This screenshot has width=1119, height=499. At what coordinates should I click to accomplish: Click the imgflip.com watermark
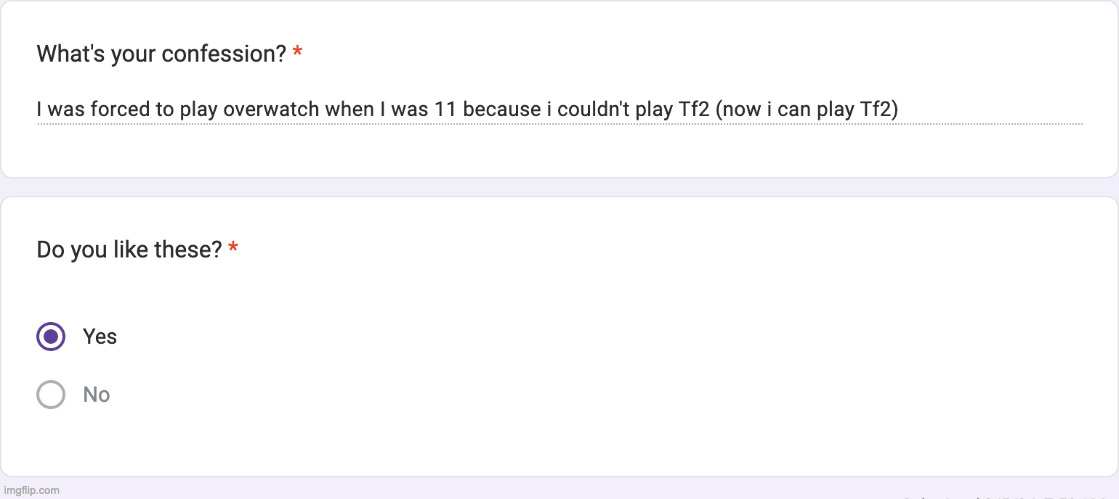[x=31, y=490]
